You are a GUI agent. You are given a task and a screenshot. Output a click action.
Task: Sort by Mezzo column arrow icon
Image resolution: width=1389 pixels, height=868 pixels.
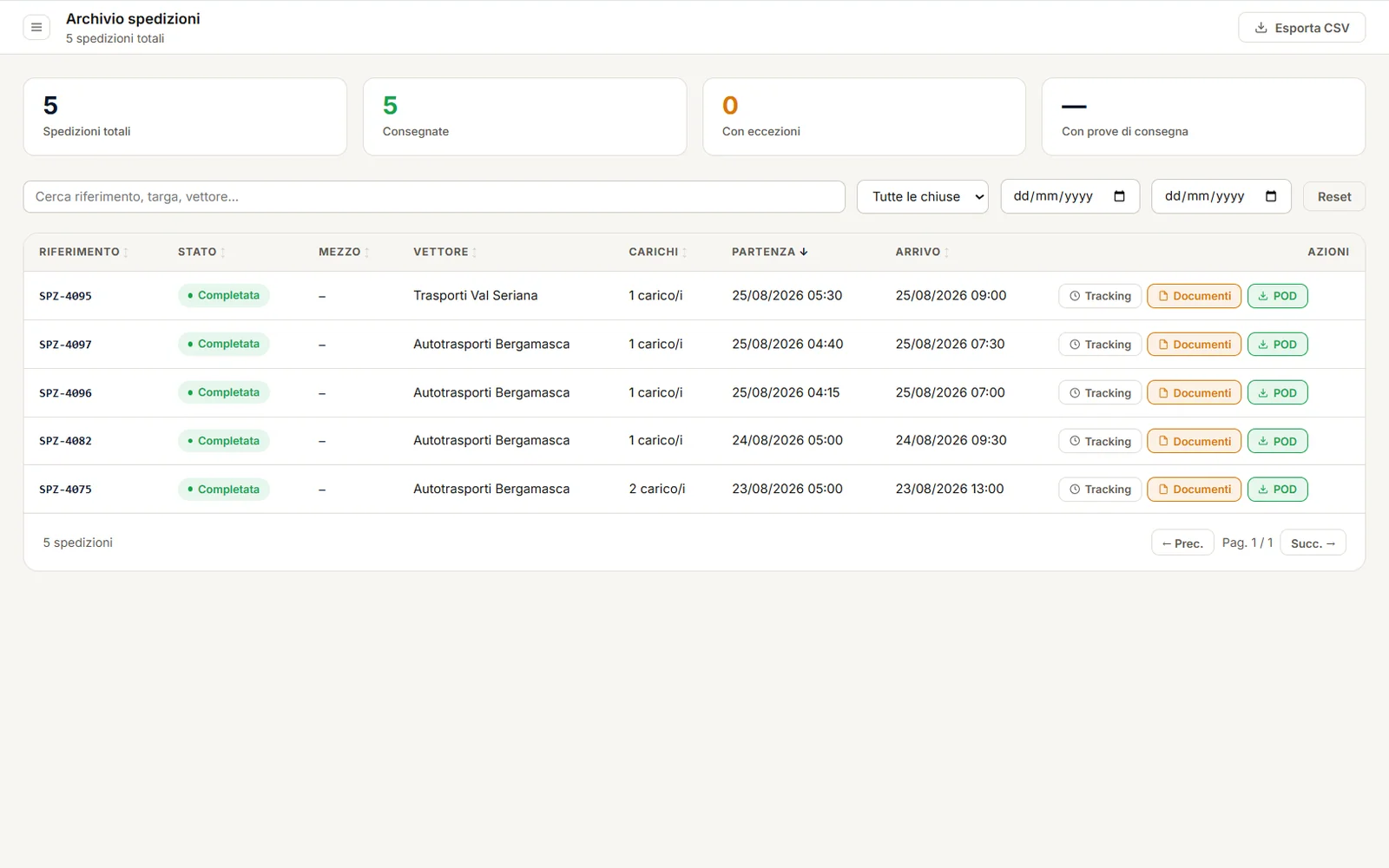click(x=367, y=253)
